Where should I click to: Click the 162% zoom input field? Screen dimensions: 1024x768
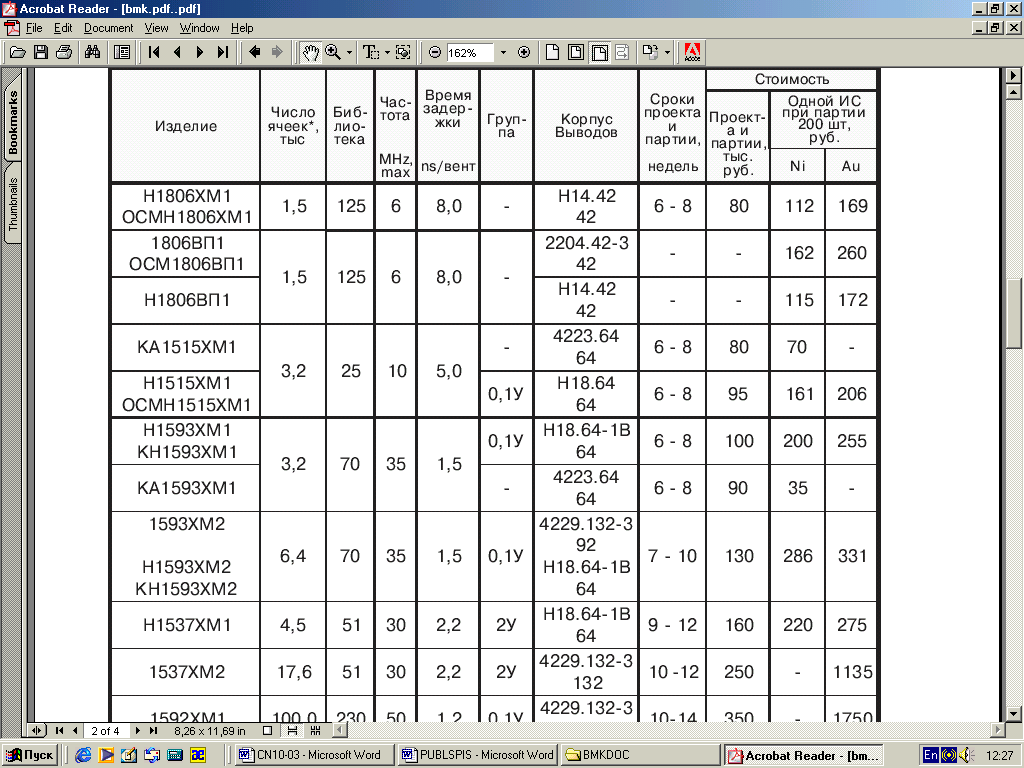pos(469,52)
